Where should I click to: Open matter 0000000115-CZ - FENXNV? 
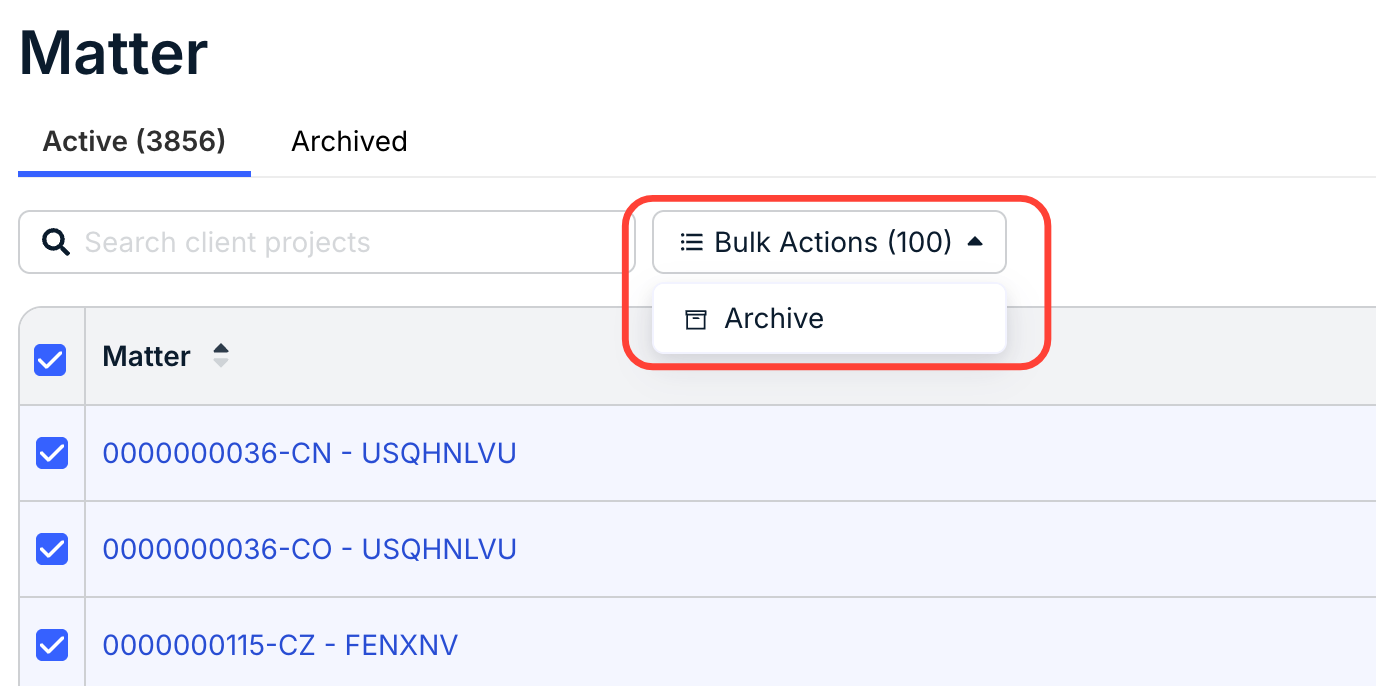[x=280, y=645]
